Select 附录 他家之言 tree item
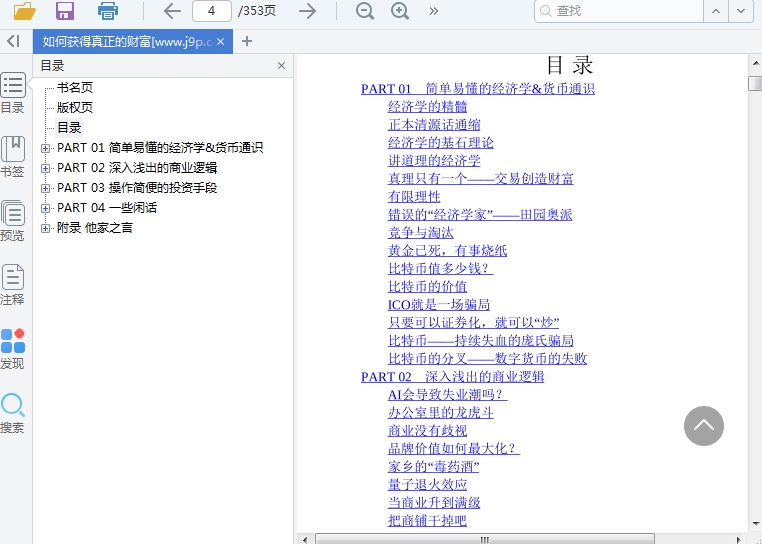The height and width of the screenshot is (544, 762). [95, 228]
